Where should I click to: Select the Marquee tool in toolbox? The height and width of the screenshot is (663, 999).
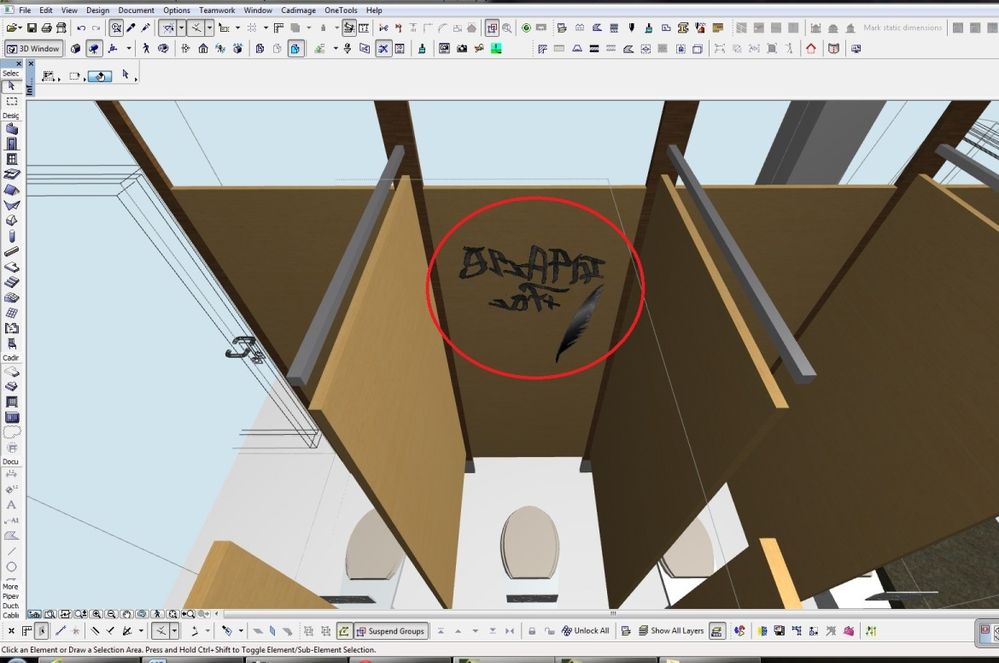[11, 101]
